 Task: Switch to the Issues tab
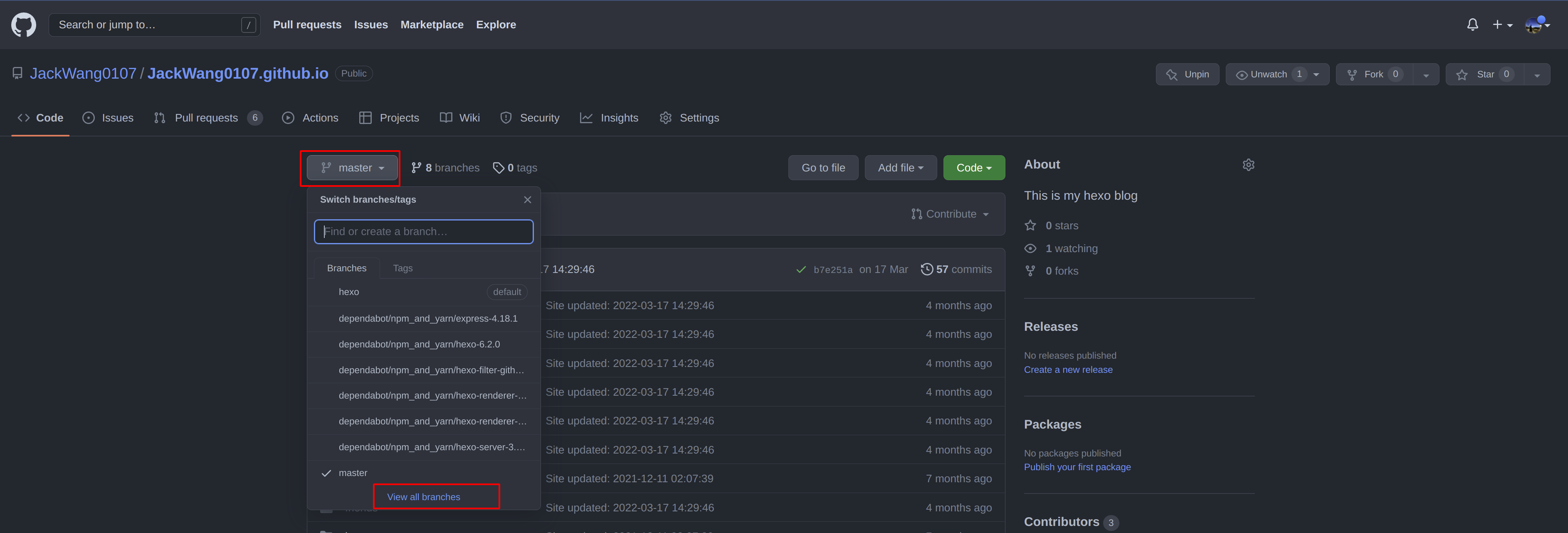[108, 118]
